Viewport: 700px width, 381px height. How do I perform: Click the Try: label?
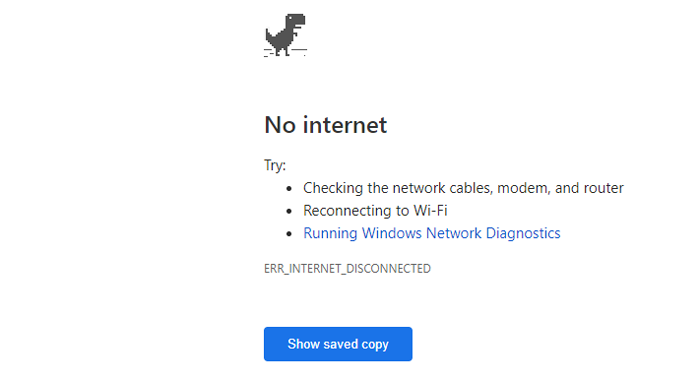pos(275,165)
